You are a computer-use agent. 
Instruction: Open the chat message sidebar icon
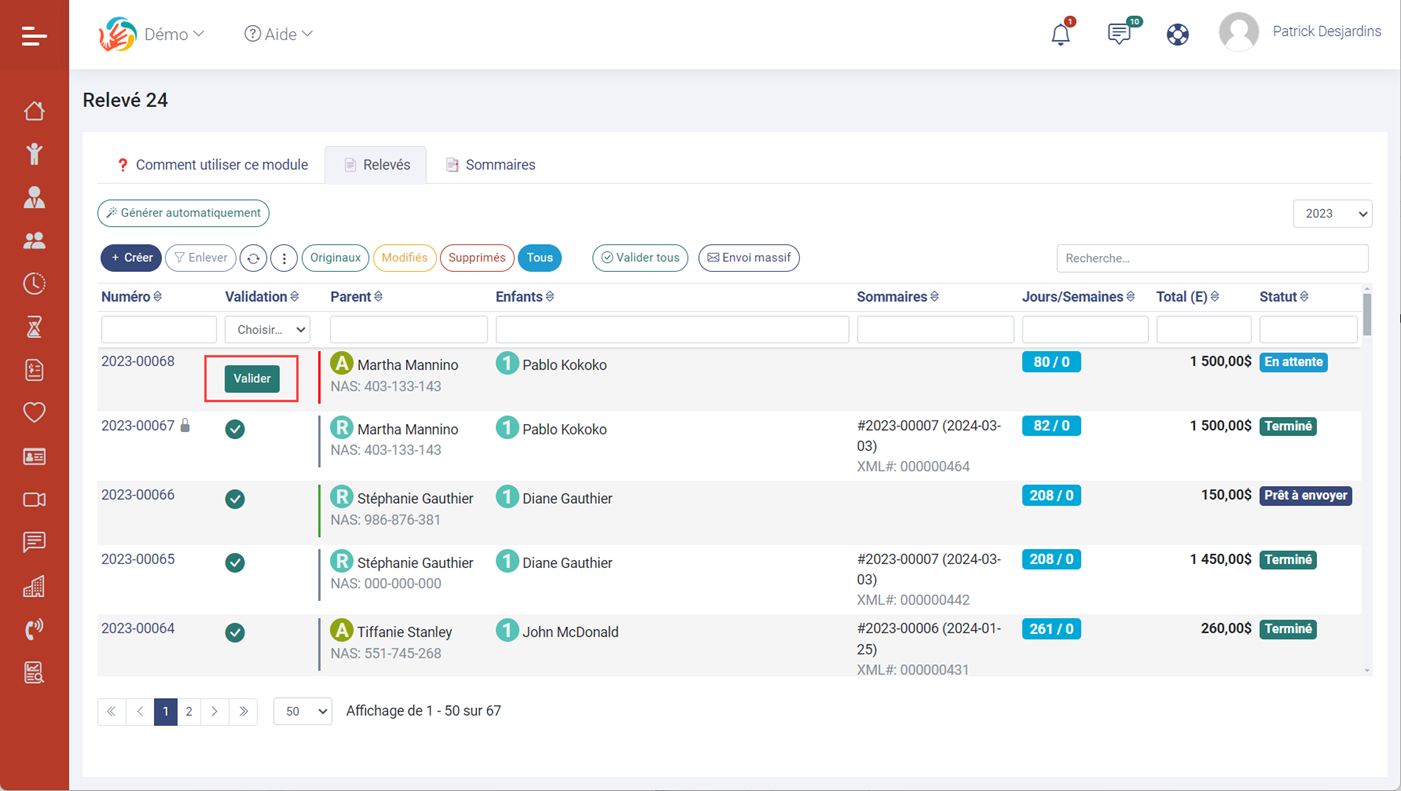click(x=34, y=542)
